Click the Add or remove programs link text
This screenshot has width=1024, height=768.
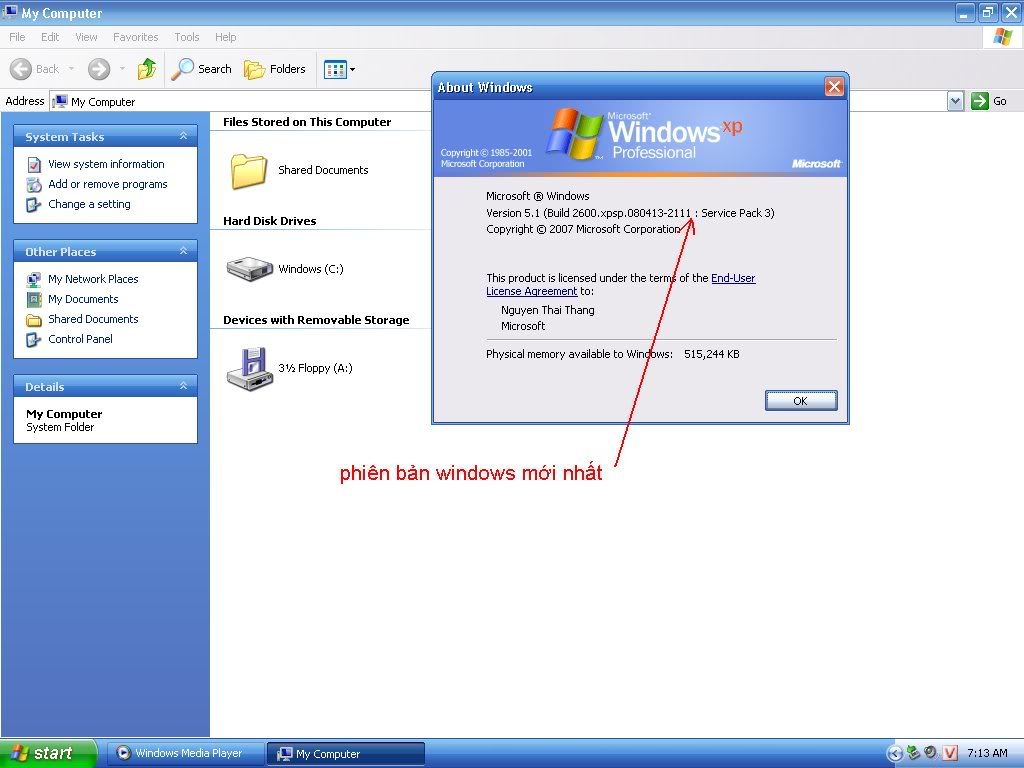[x=108, y=185]
